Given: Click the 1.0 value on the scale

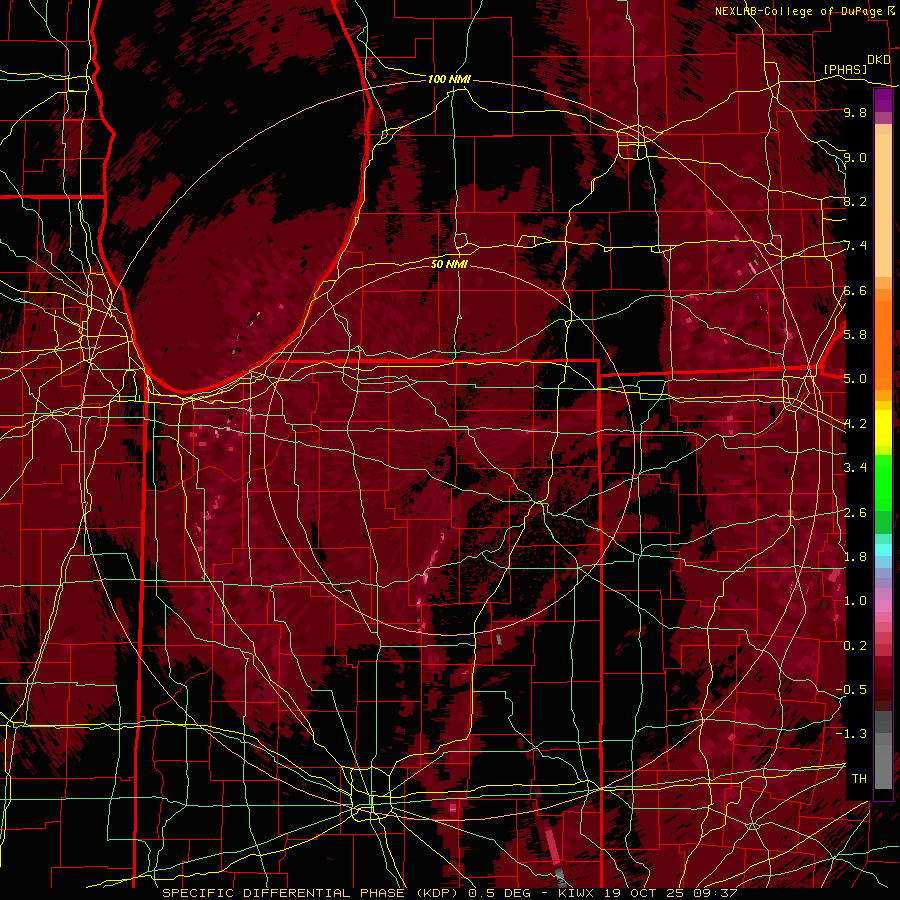Looking at the screenshot, I should tap(855, 601).
